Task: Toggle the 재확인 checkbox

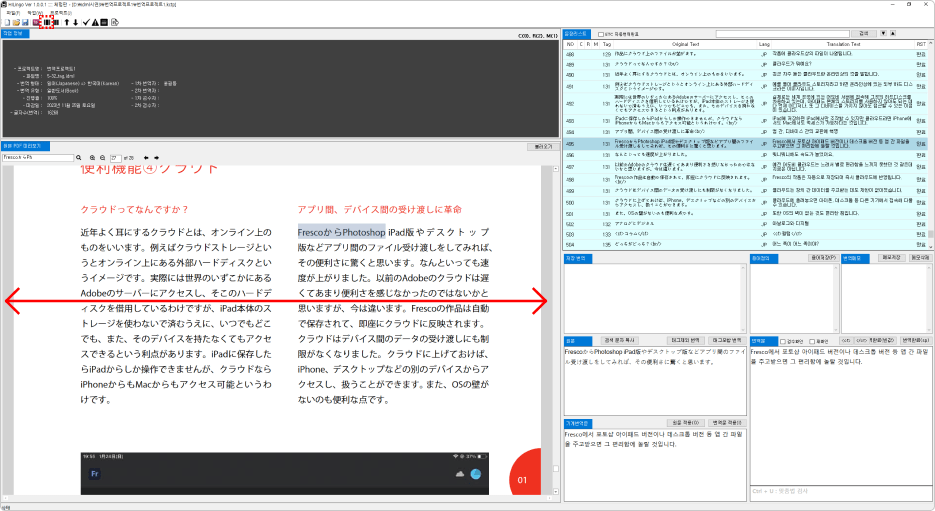Action: (812, 342)
